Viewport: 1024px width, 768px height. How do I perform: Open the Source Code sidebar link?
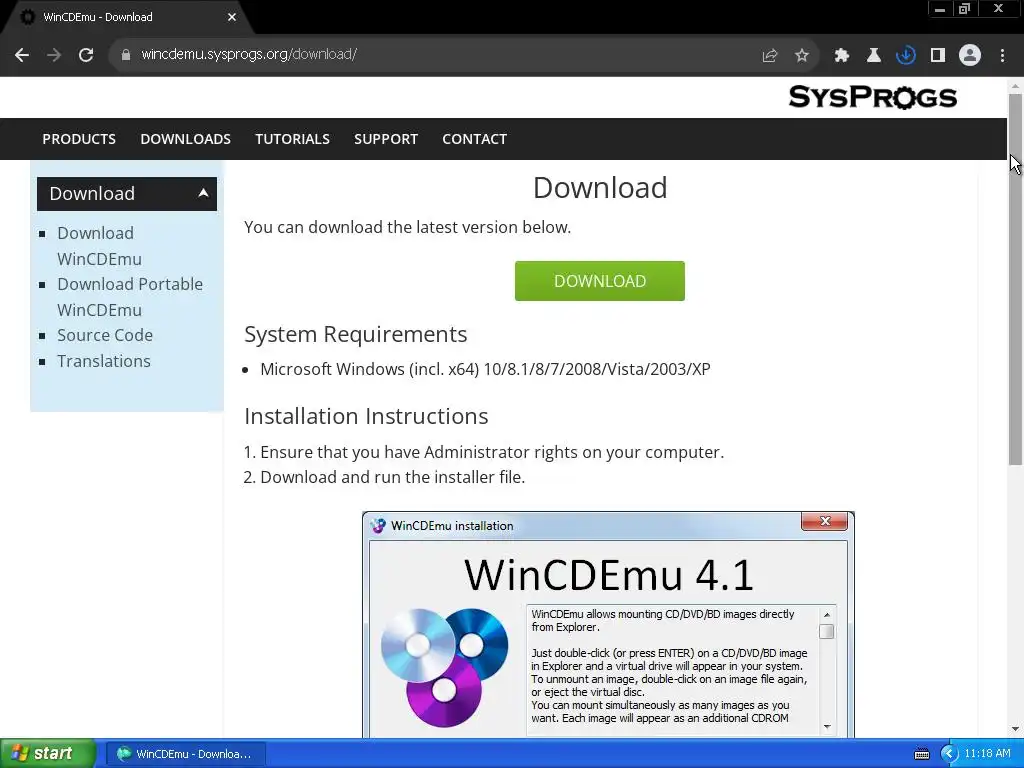pos(105,335)
